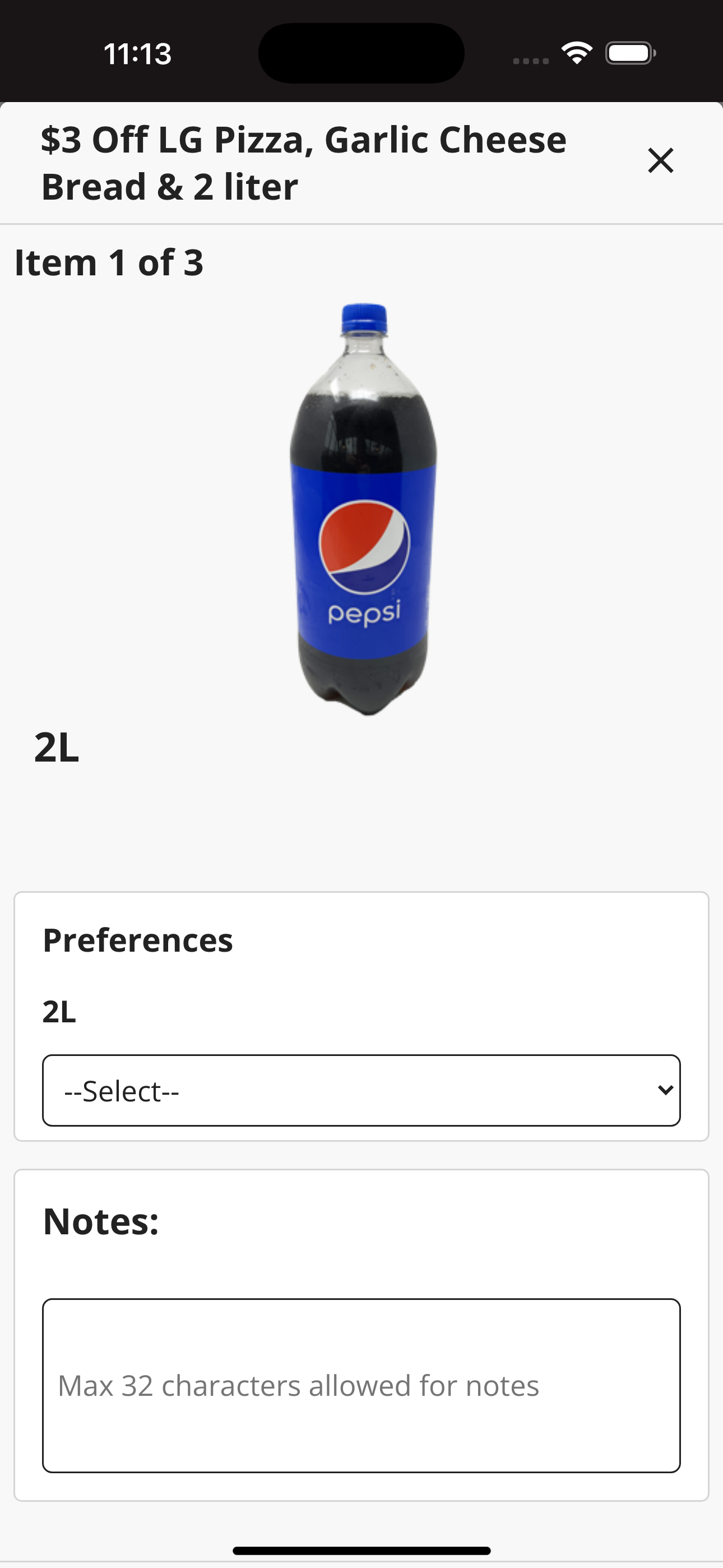723x1568 pixels.
Task: Click the chevron arrow on the 2L dropdown
Action: click(666, 1090)
